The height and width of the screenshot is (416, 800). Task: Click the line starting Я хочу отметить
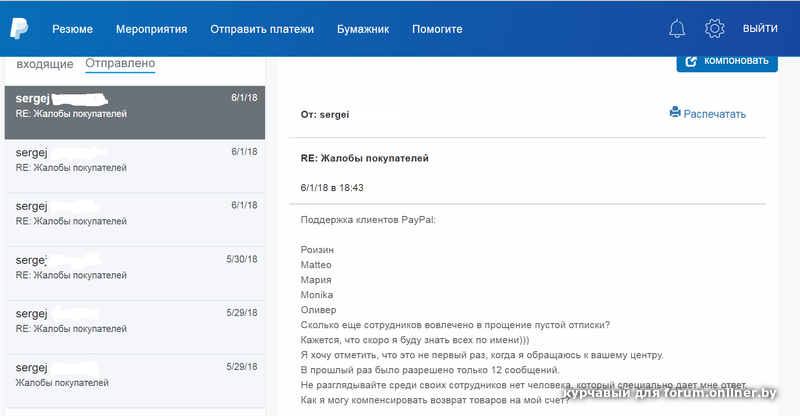482,355
